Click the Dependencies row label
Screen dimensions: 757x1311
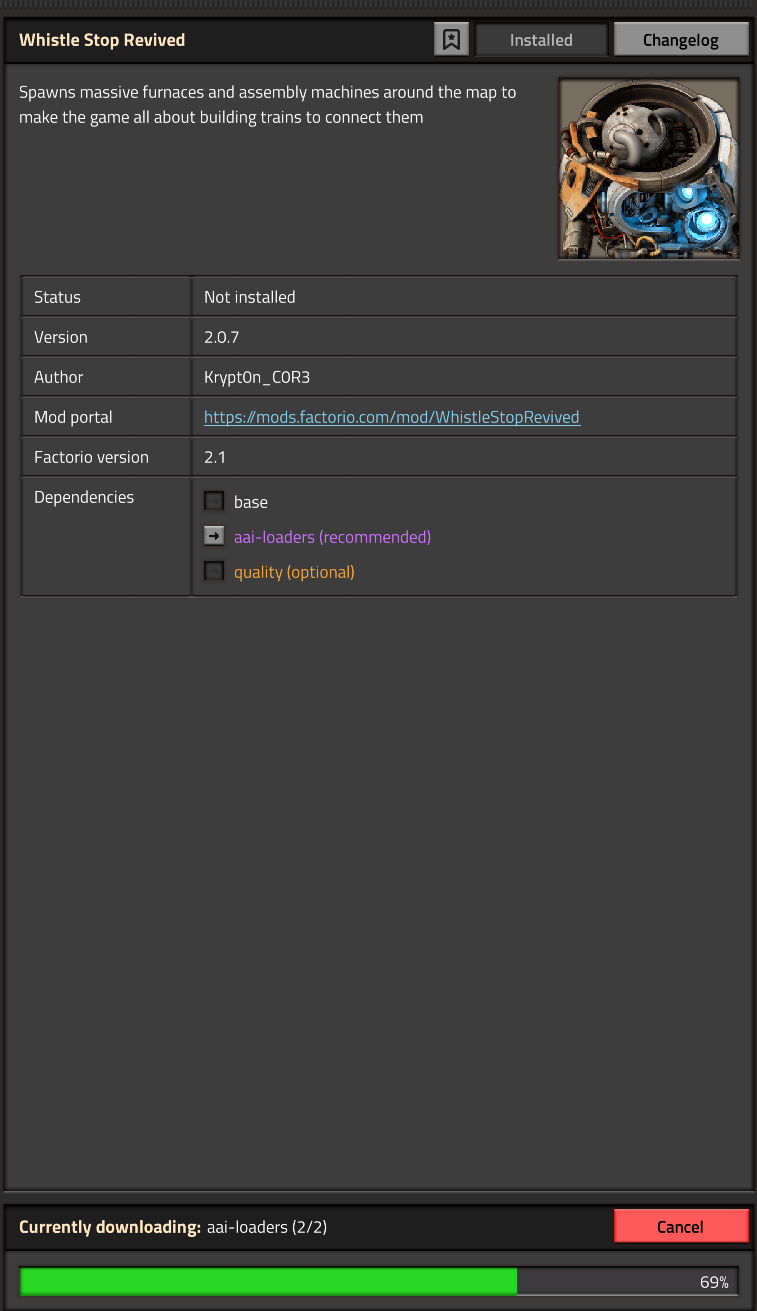[x=84, y=497]
